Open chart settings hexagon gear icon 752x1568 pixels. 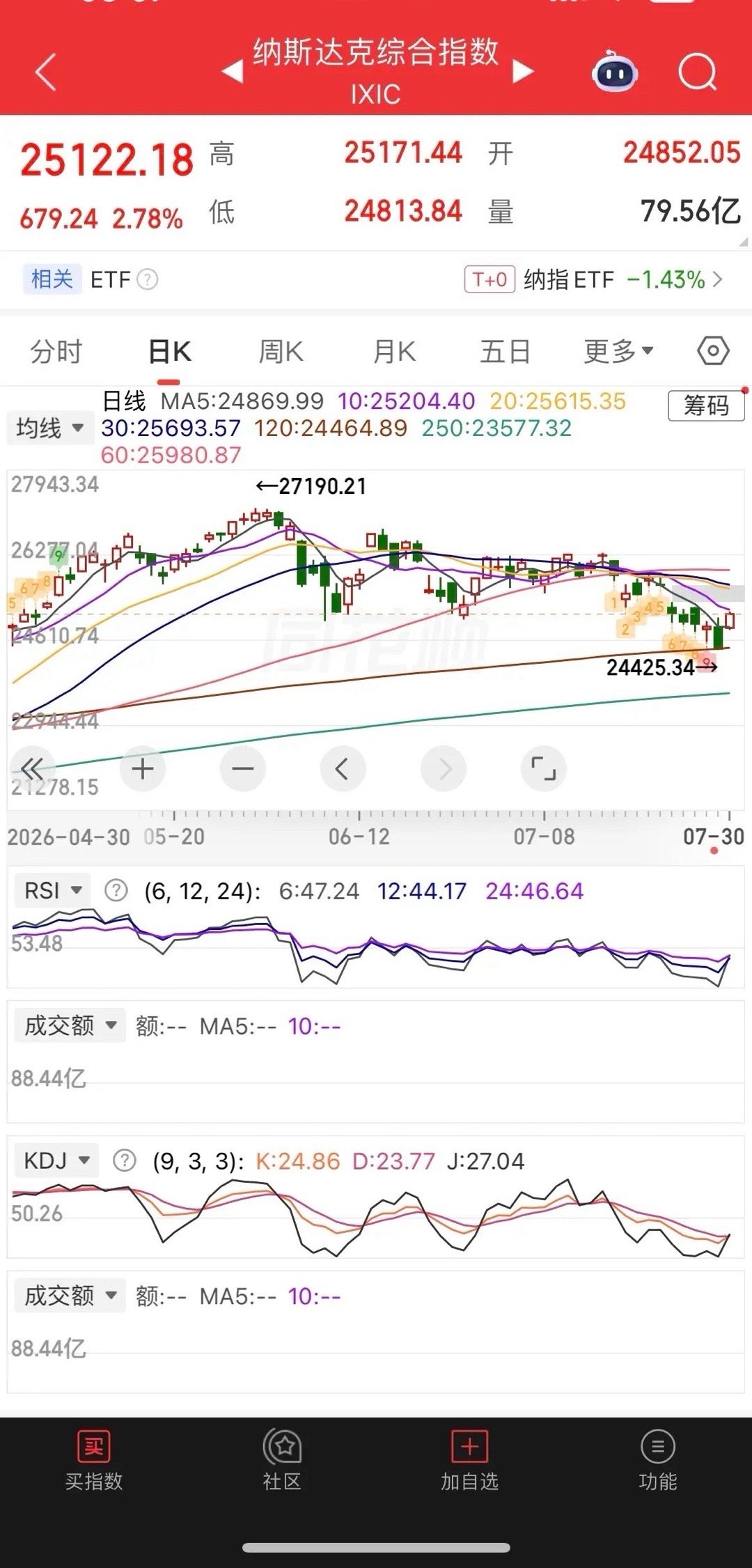(713, 351)
